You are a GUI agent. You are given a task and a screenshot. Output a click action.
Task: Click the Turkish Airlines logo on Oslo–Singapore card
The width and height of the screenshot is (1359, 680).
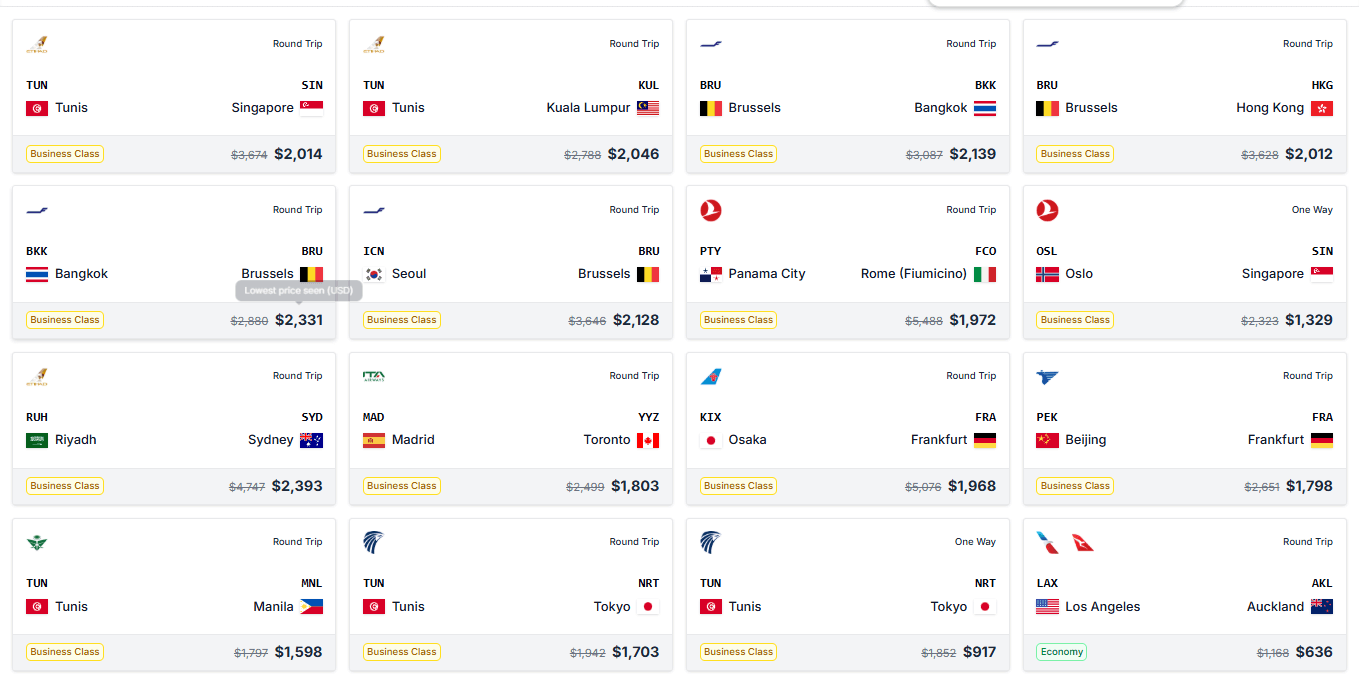tap(1047, 210)
